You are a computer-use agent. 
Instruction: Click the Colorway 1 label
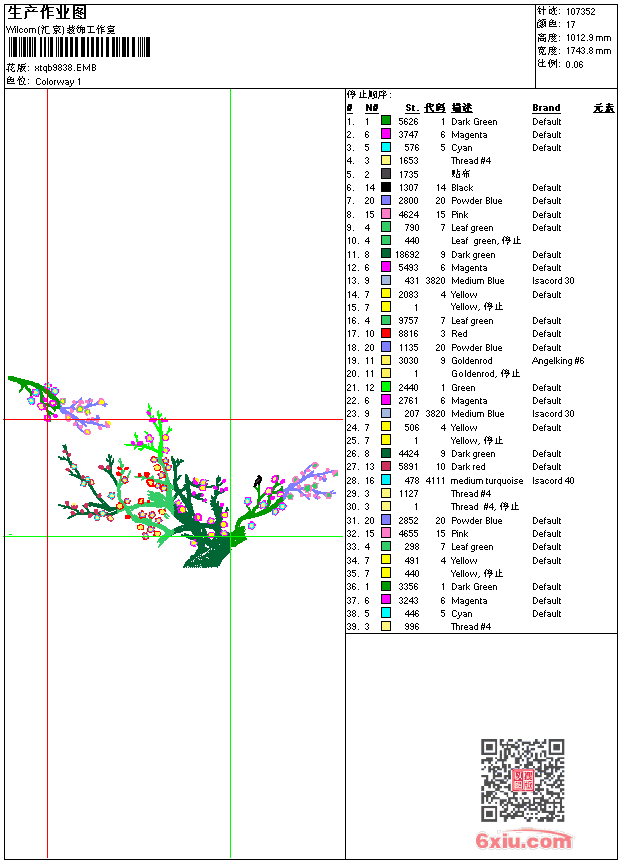(58, 82)
